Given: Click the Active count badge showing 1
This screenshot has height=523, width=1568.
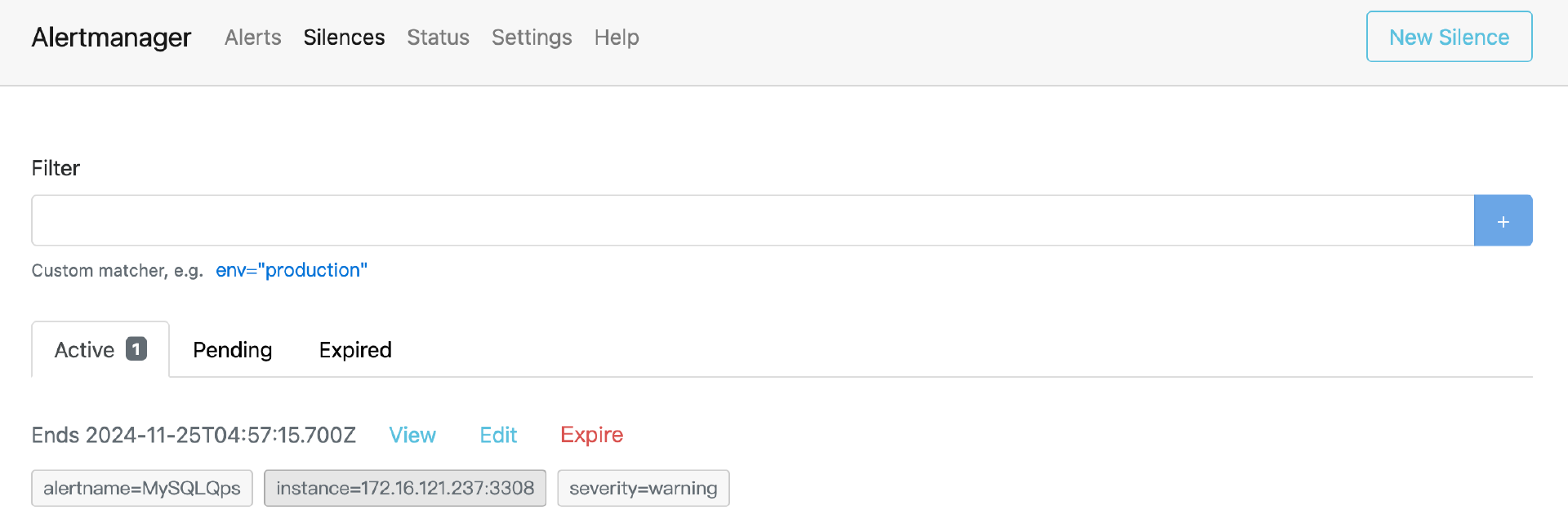Looking at the screenshot, I should pyautogui.click(x=136, y=349).
